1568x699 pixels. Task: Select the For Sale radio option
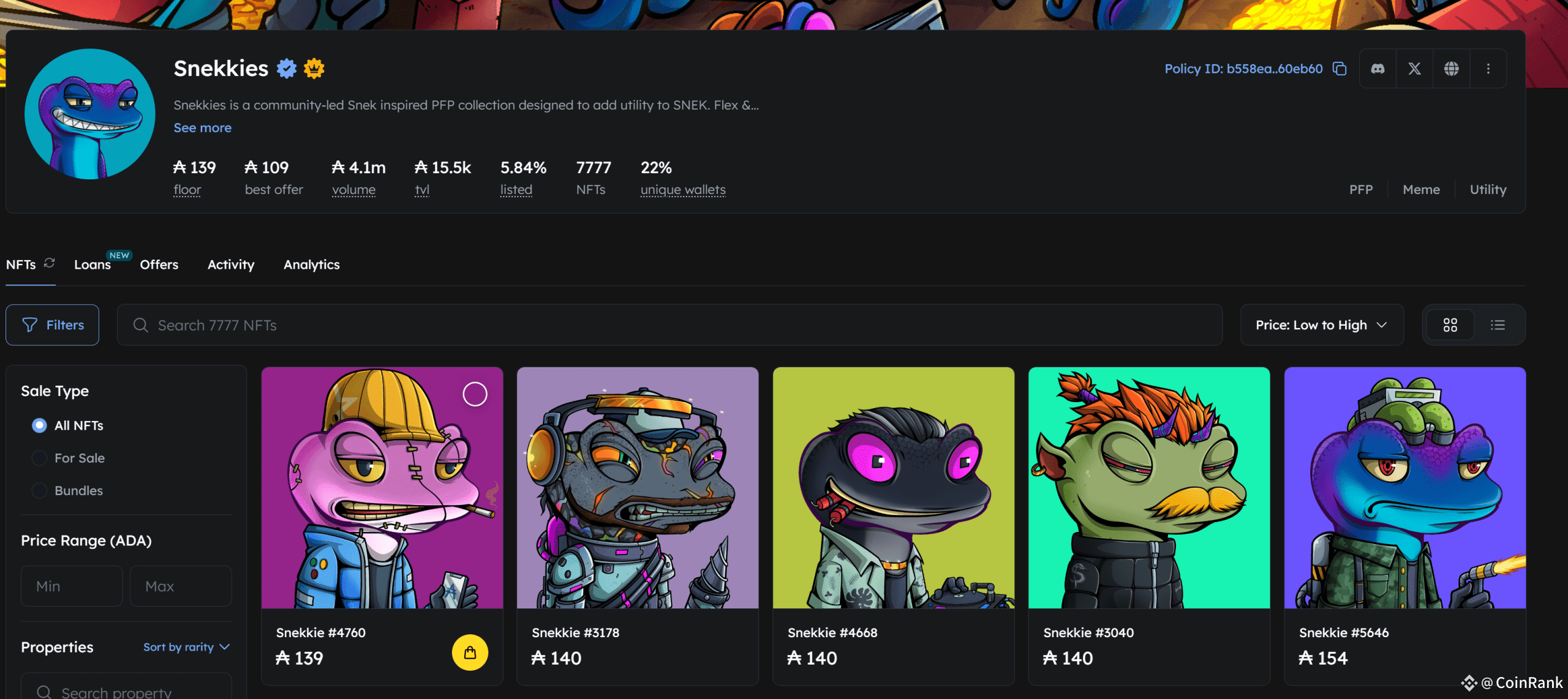tap(39, 458)
